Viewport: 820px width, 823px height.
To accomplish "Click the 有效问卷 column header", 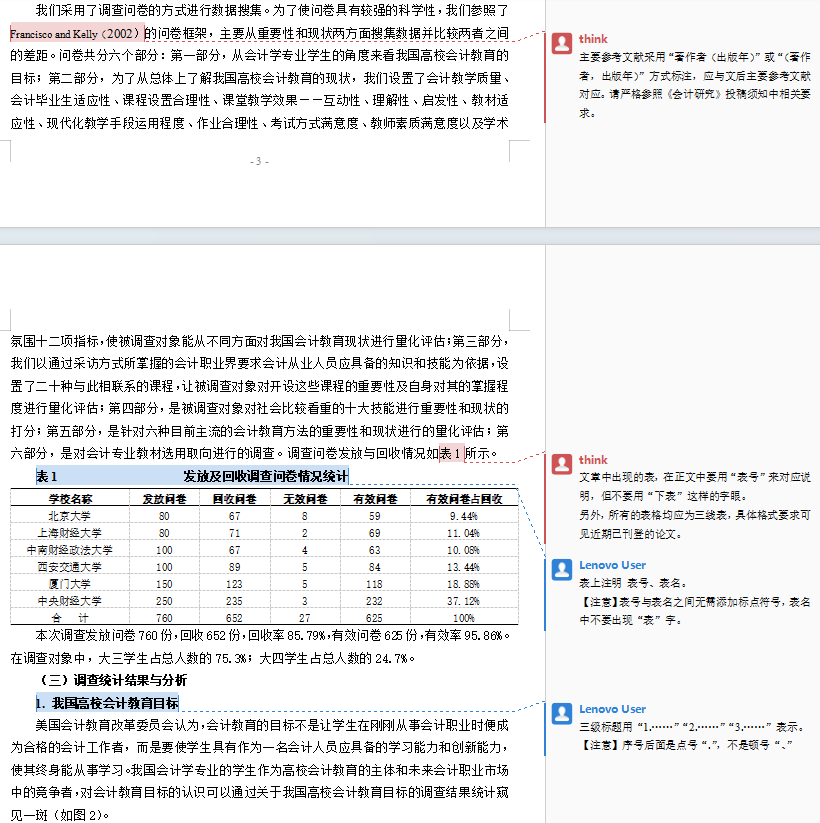I will 375,499.
